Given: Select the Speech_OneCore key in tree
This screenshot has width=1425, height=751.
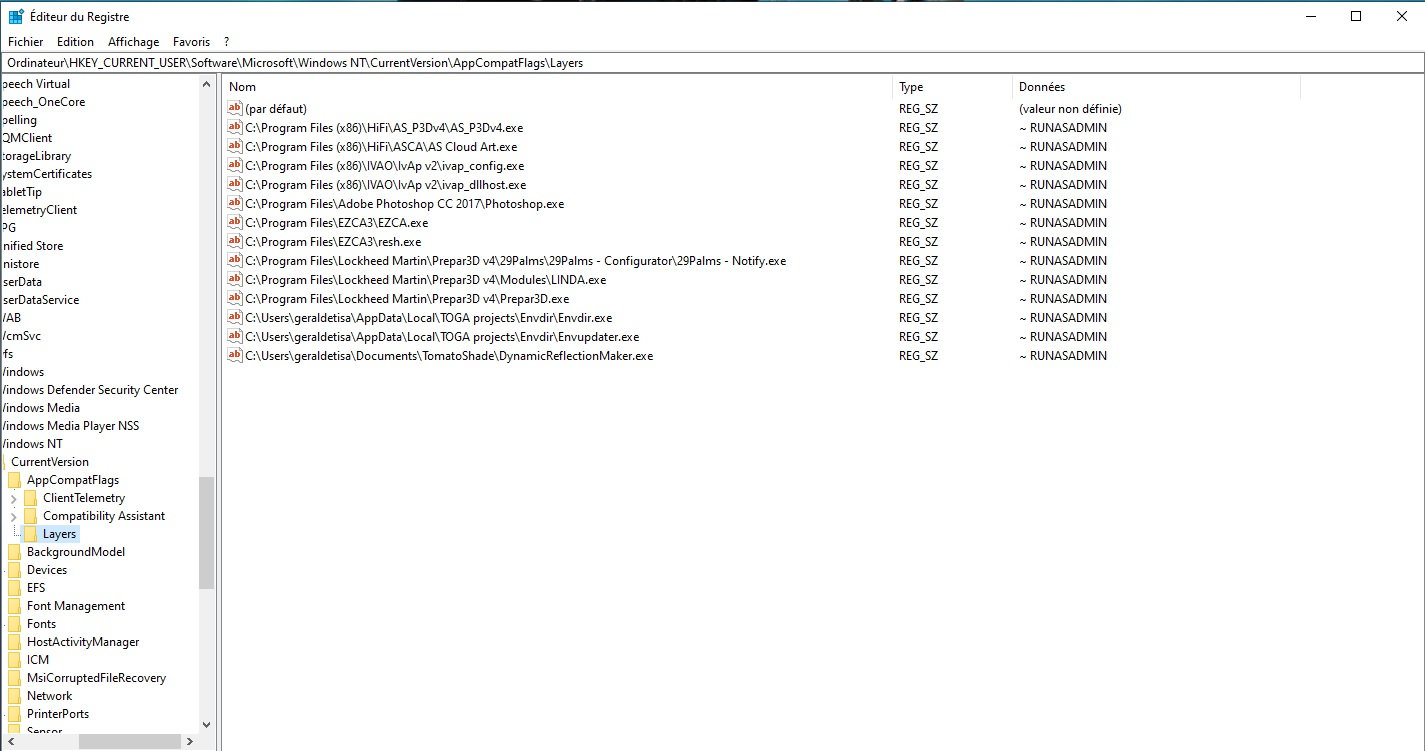Looking at the screenshot, I should (x=43, y=102).
